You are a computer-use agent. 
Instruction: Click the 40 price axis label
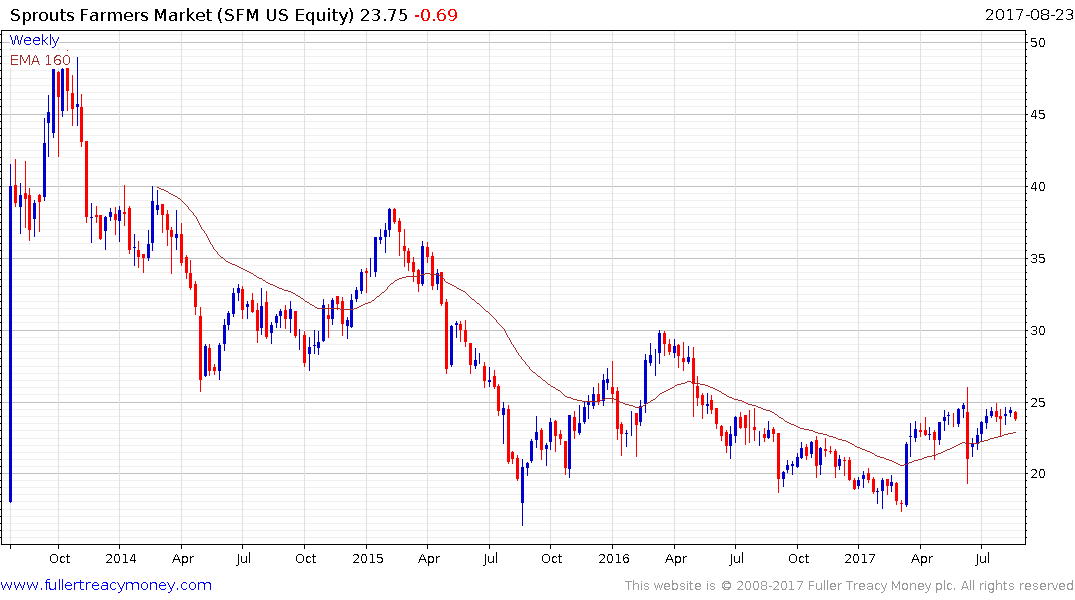(1038, 187)
